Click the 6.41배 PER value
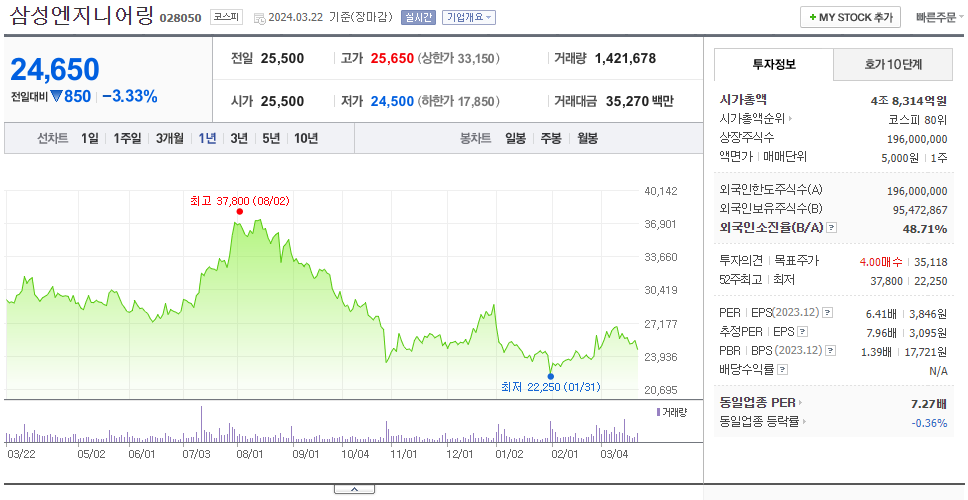 tap(881, 314)
